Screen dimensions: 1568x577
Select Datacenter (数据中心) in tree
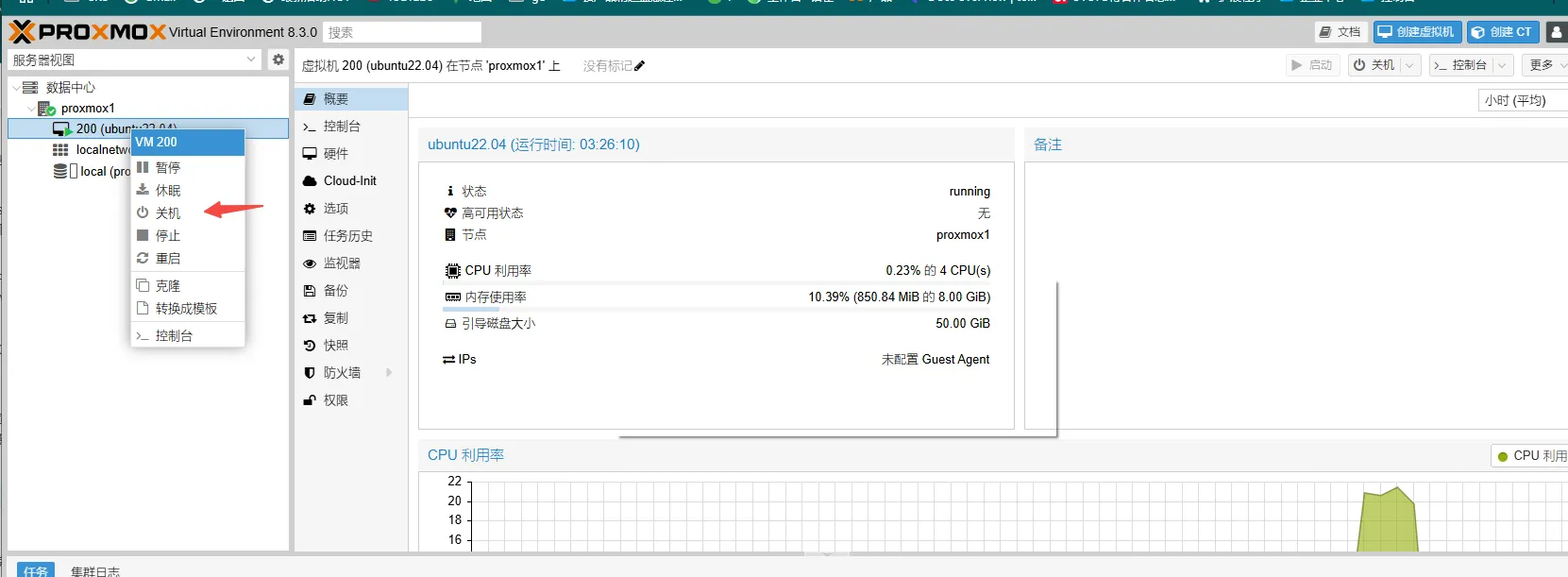[71, 87]
